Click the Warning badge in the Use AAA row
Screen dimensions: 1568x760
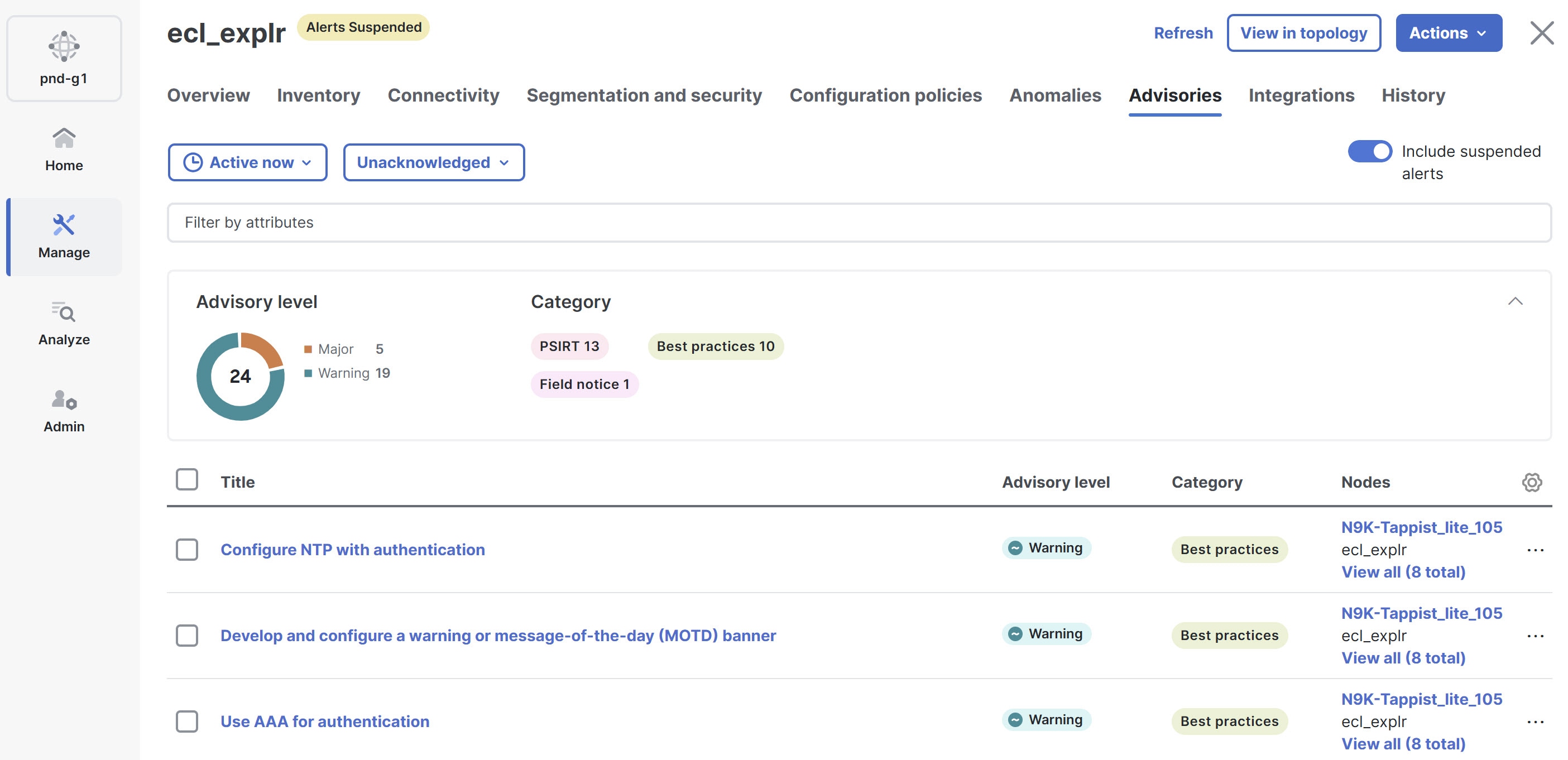point(1046,719)
